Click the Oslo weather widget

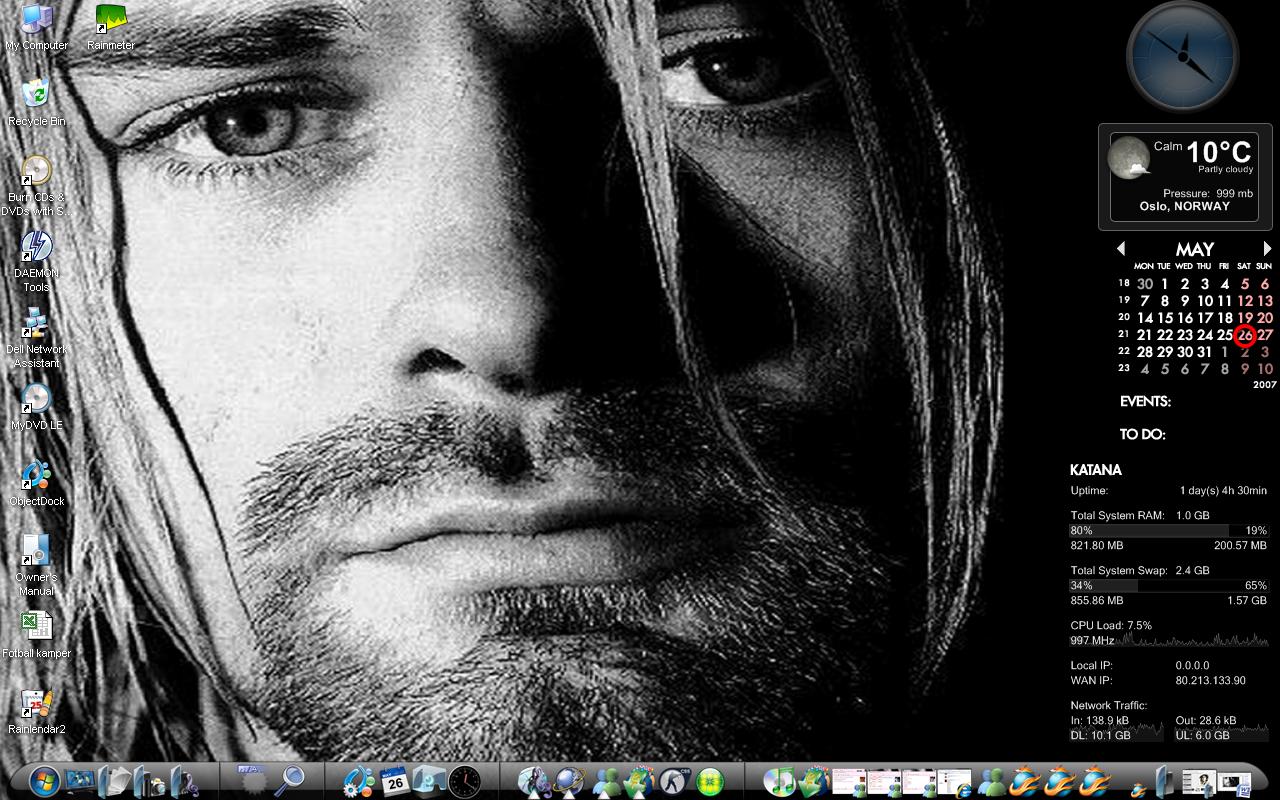(1178, 176)
